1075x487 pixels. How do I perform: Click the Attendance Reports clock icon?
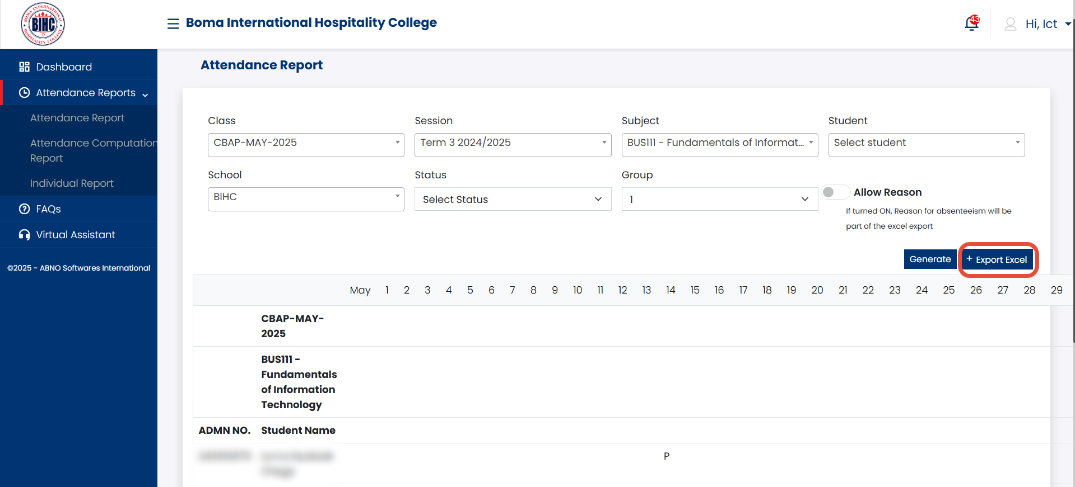[25, 93]
